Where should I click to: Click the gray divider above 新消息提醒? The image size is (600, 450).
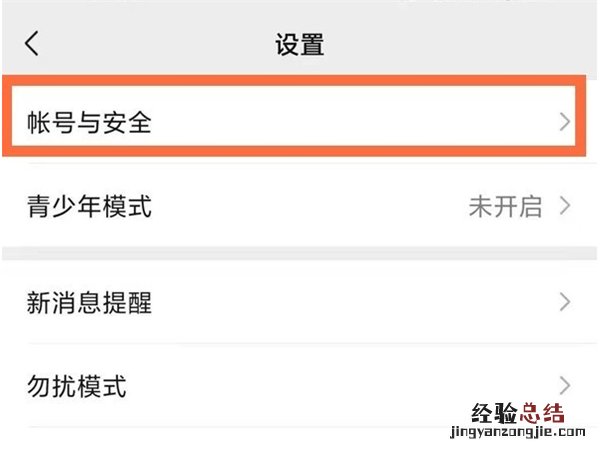point(300,254)
